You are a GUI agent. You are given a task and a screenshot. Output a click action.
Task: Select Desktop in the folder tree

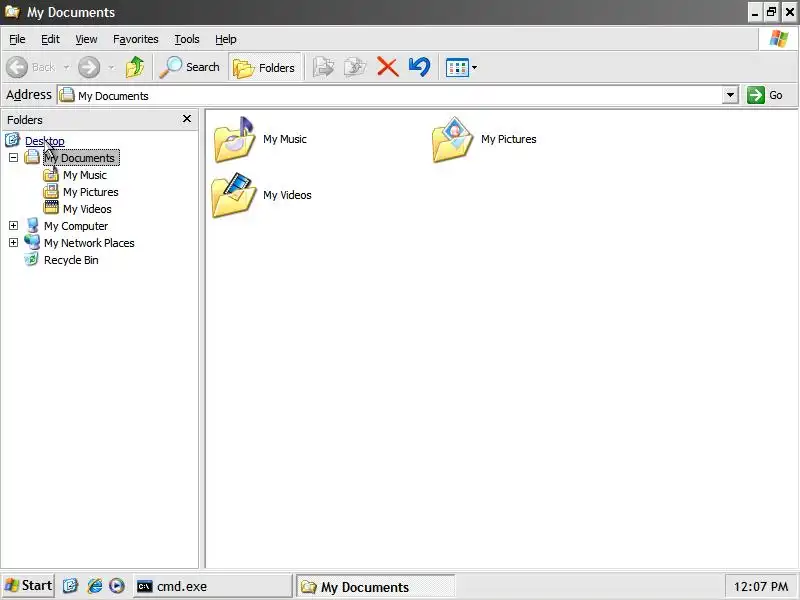(44, 141)
